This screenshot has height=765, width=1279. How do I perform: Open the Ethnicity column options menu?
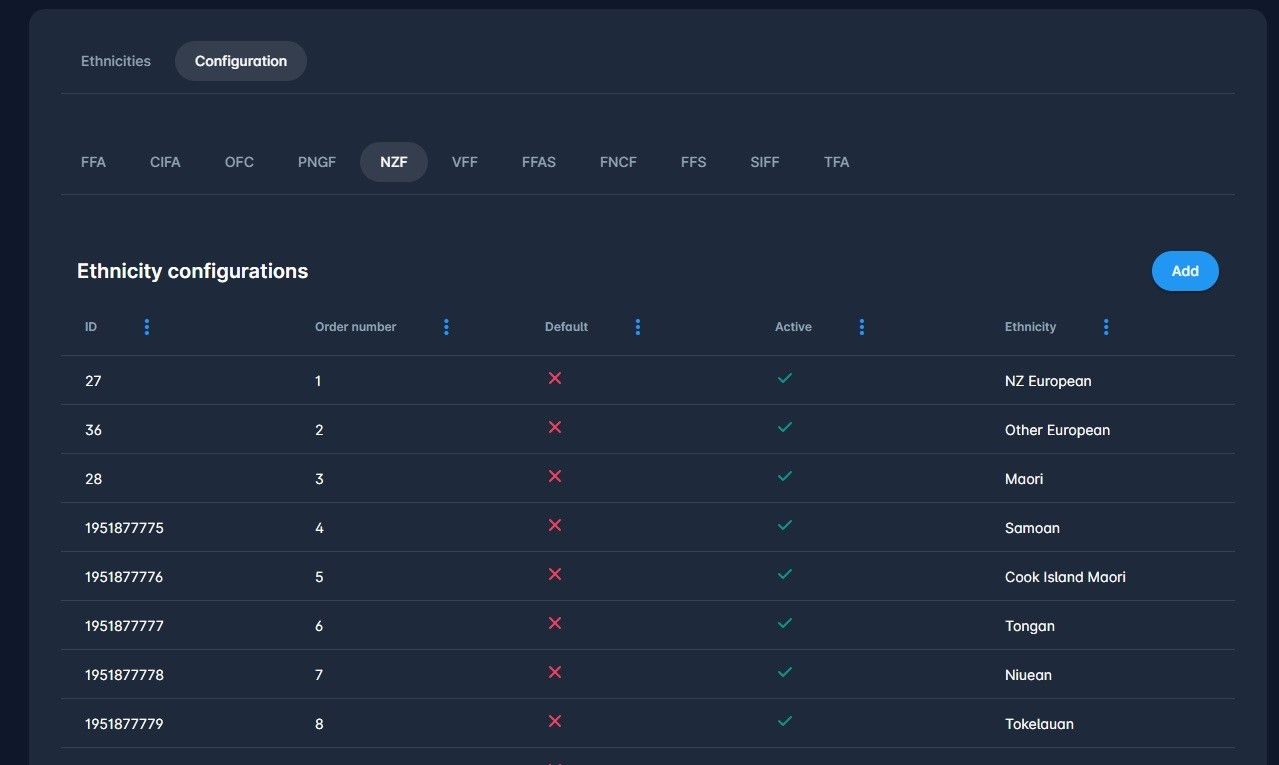click(x=1106, y=327)
